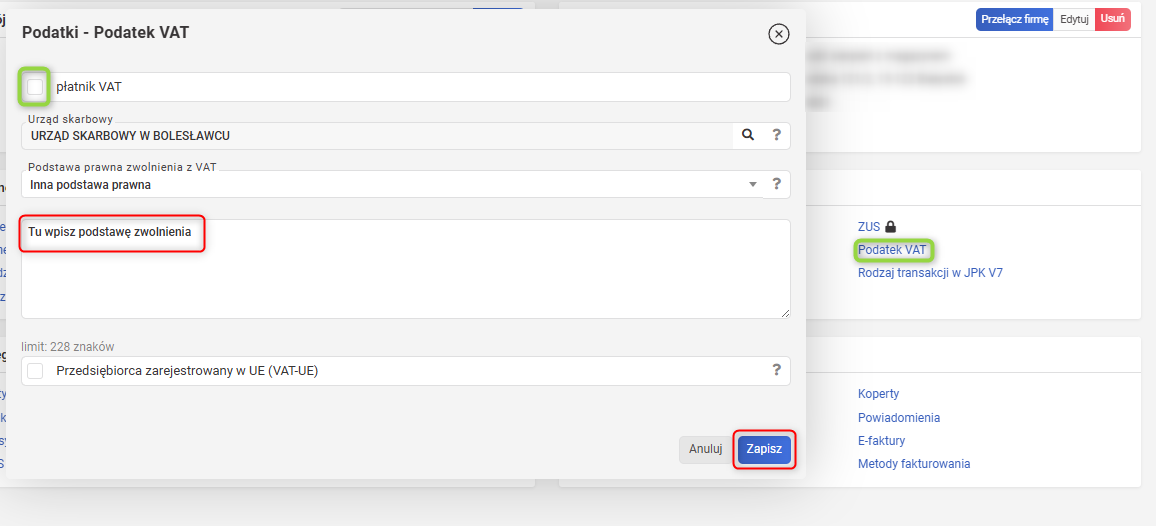Click the Przełącz firmę button
The width and height of the screenshot is (1156, 526).
pos(1014,20)
